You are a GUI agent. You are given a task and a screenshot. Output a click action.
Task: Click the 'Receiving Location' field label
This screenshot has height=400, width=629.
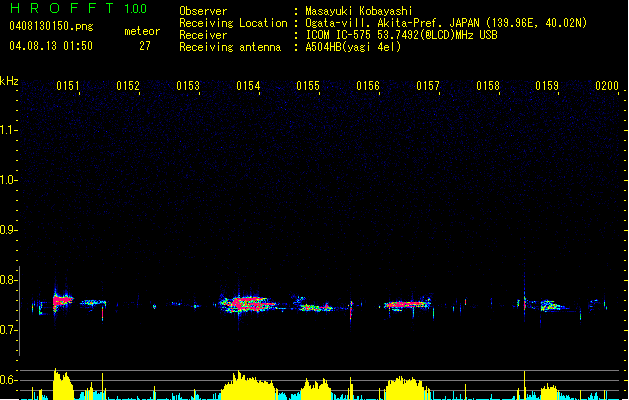(233, 23)
